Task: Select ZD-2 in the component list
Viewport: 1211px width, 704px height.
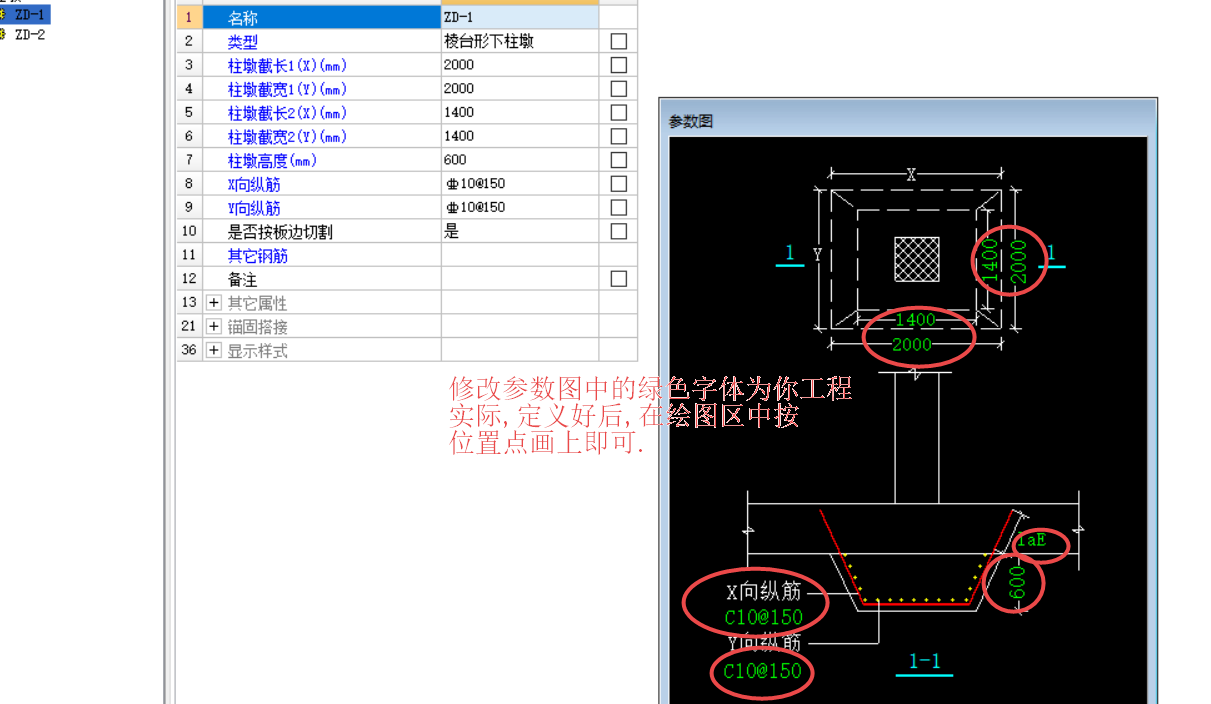Action: pos(29,34)
